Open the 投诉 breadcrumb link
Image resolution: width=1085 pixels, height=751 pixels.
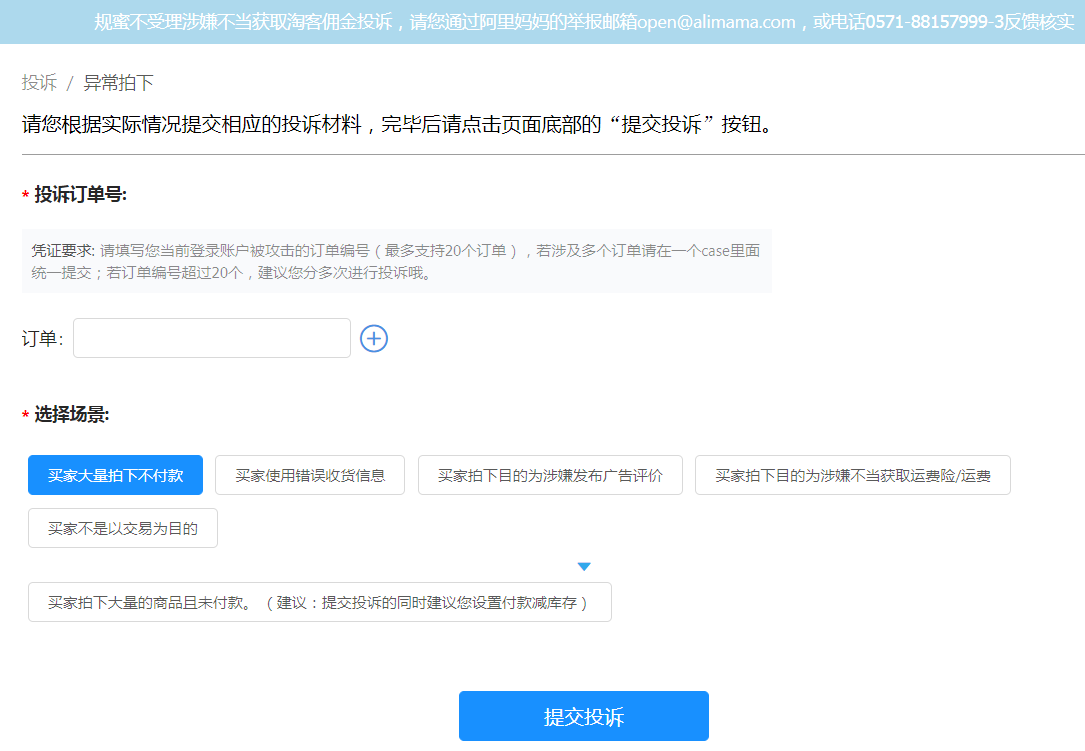coord(39,82)
